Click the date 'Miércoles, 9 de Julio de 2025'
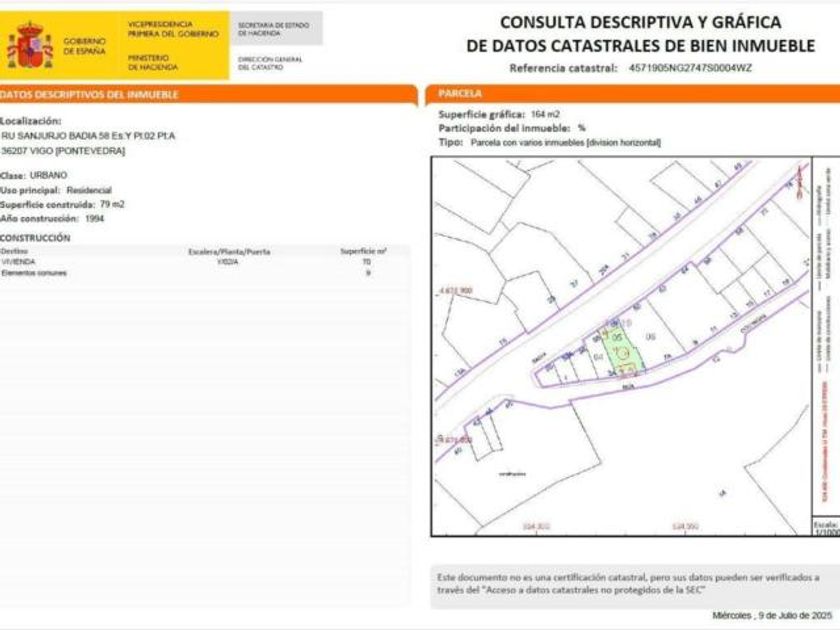This screenshot has width=840, height=630. point(772,616)
